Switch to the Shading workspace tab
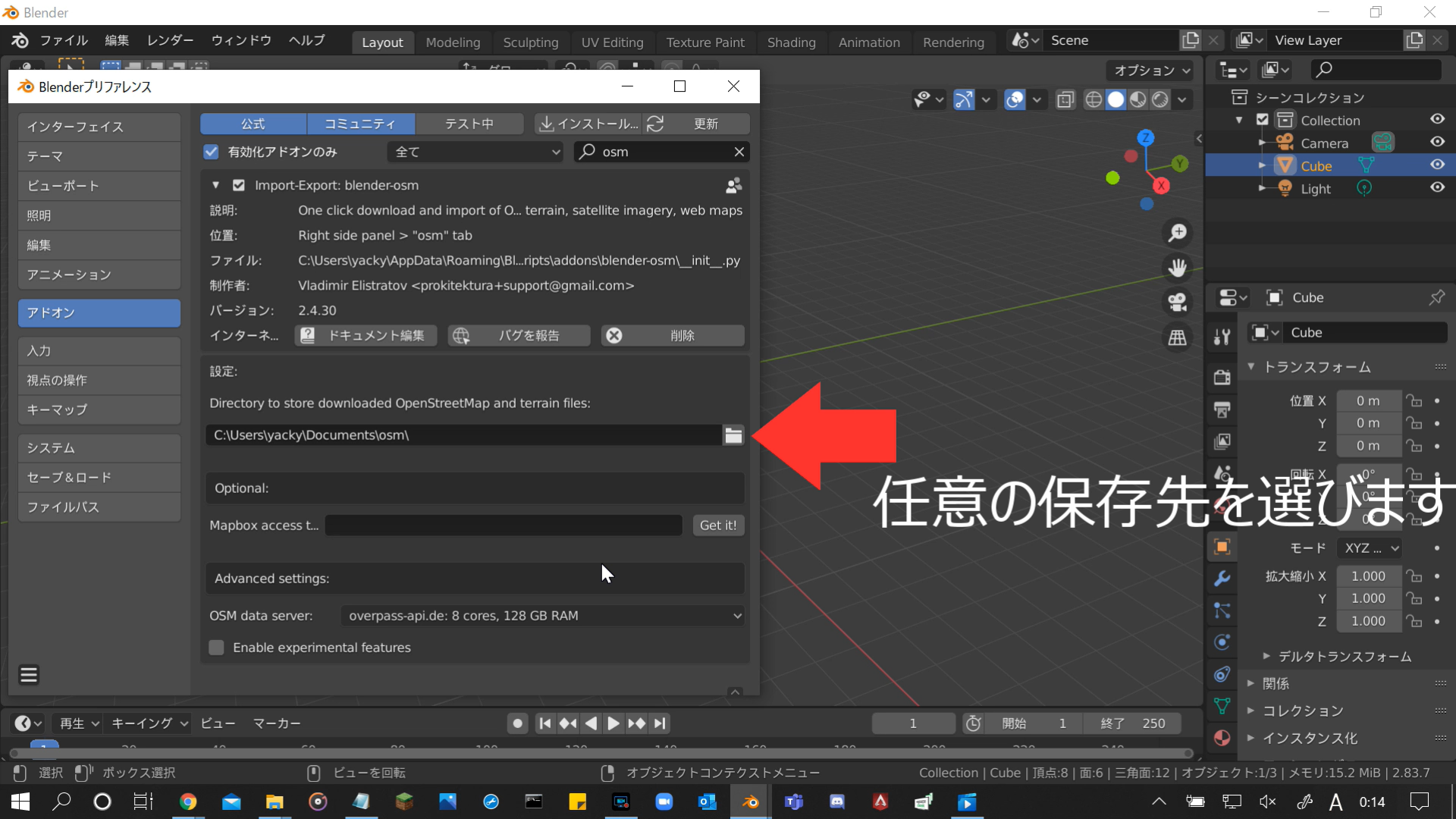This screenshot has height=819, width=1456. tap(791, 42)
